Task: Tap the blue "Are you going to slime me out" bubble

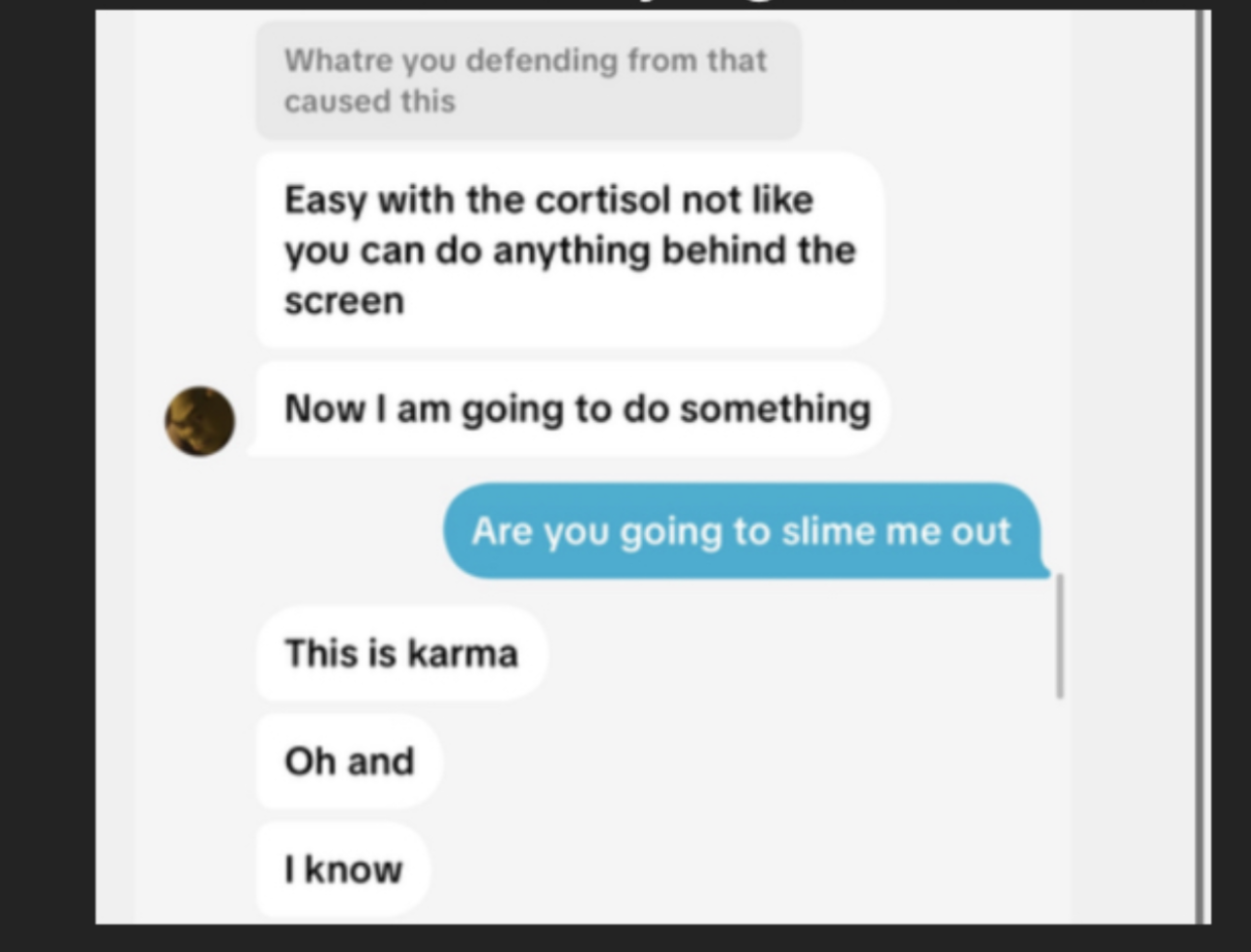Action: [745, 531]
